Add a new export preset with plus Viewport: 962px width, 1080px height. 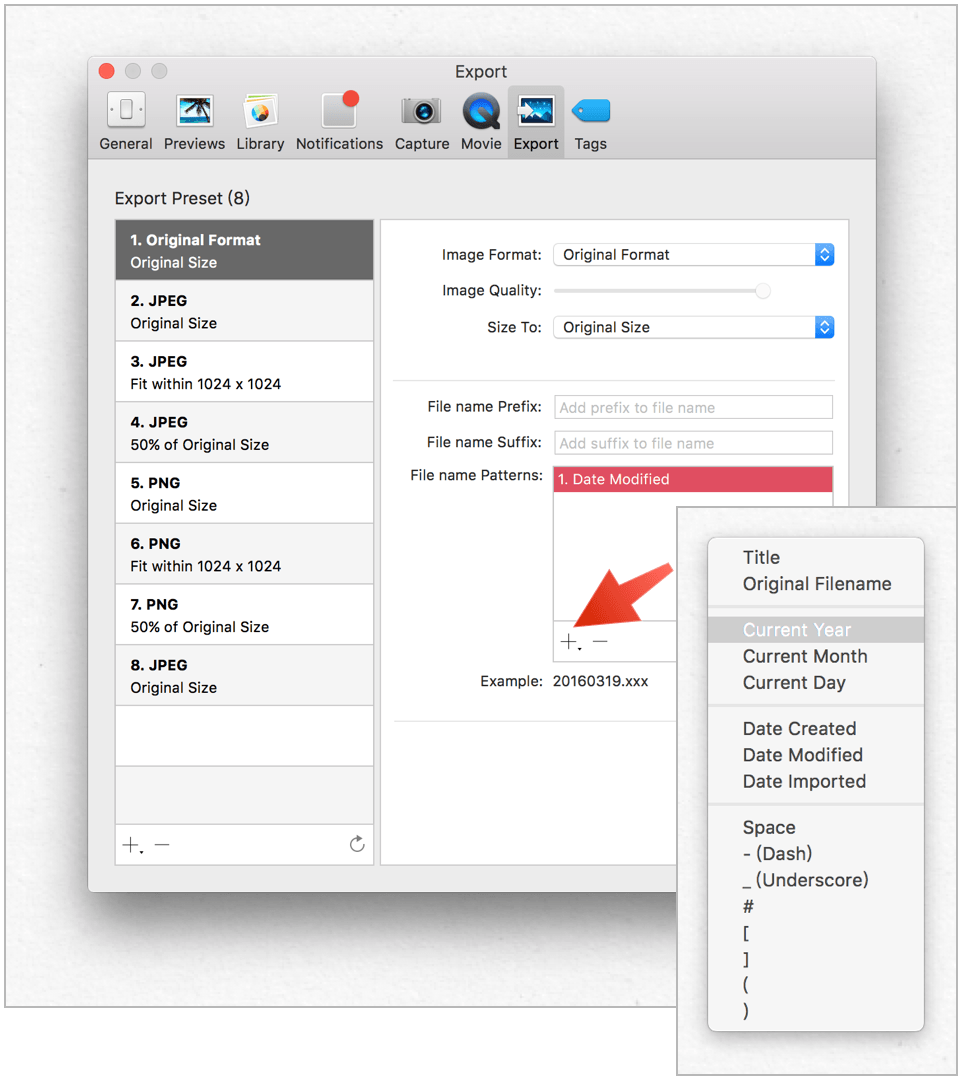(x=132, y=845)
